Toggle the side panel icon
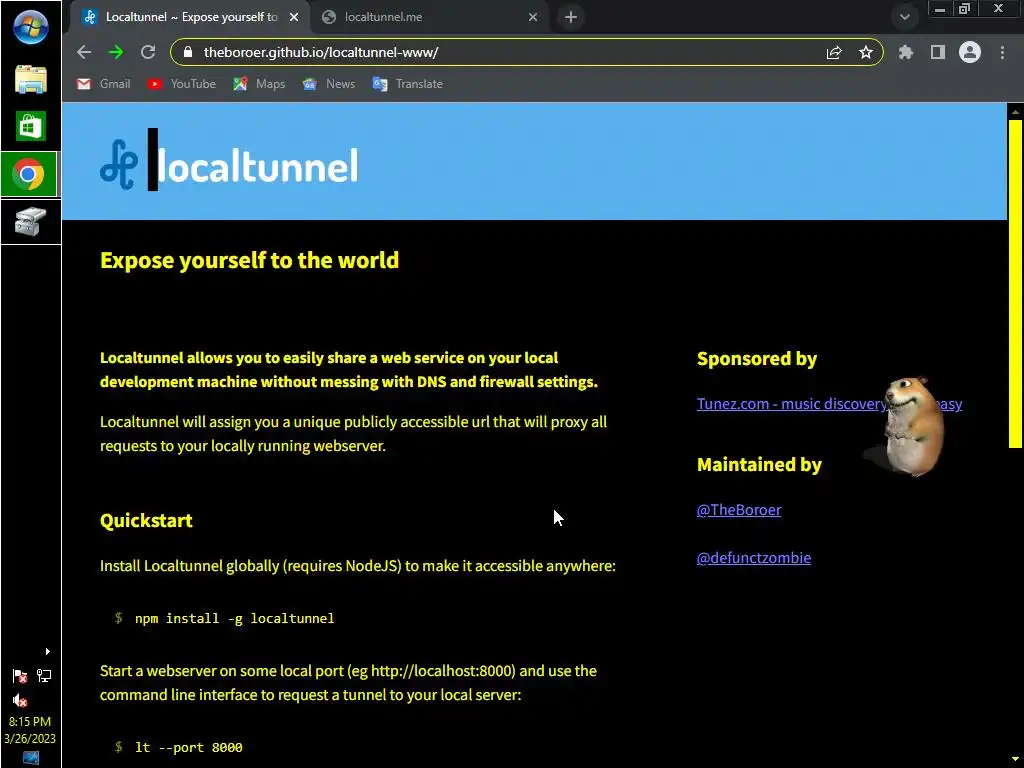This screenshot has width=1024, height=768. 938,52
